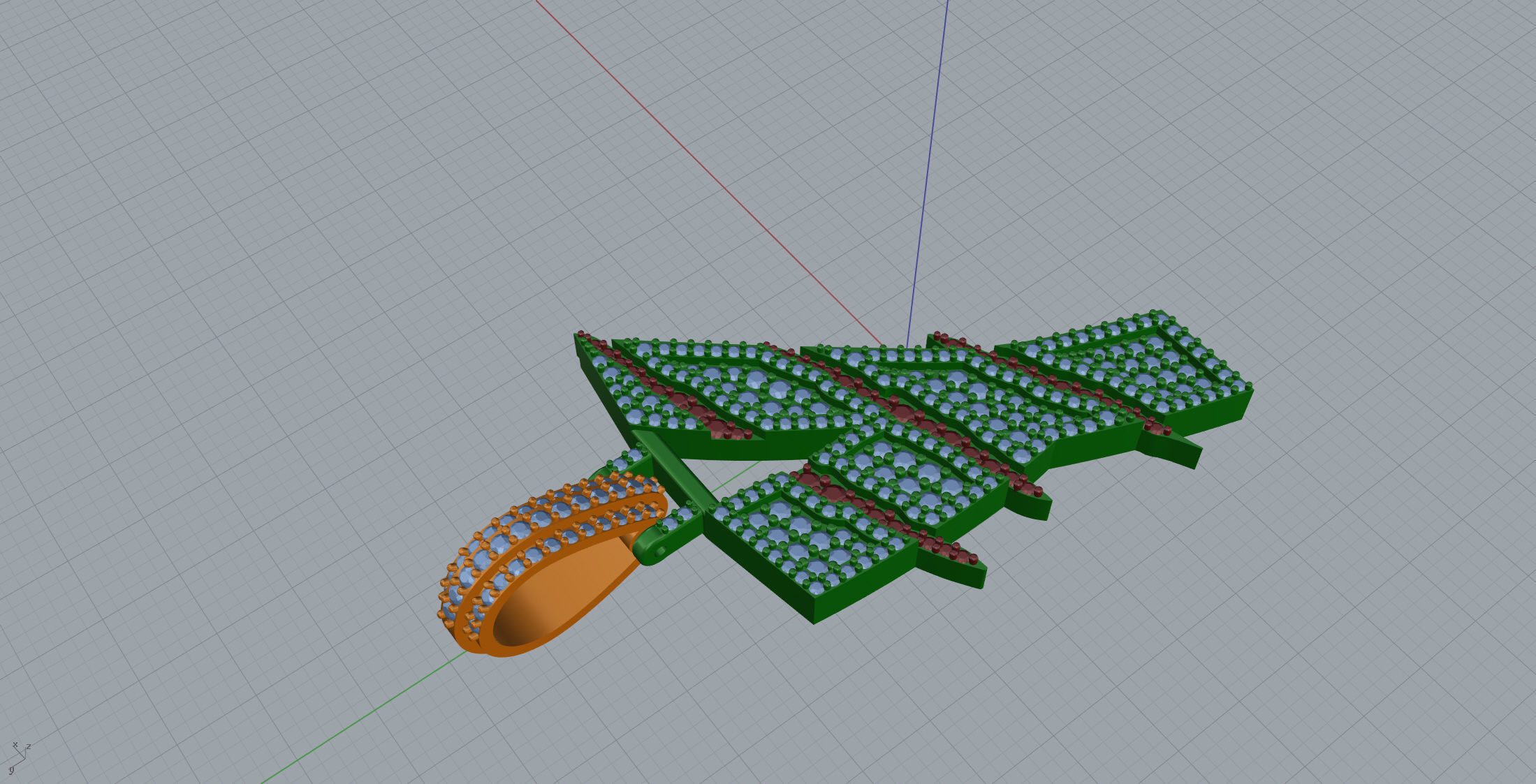This screenshot has width=1536, height=784.
Task: Click the world axes icon in the viewport corner
Action: 20,757
